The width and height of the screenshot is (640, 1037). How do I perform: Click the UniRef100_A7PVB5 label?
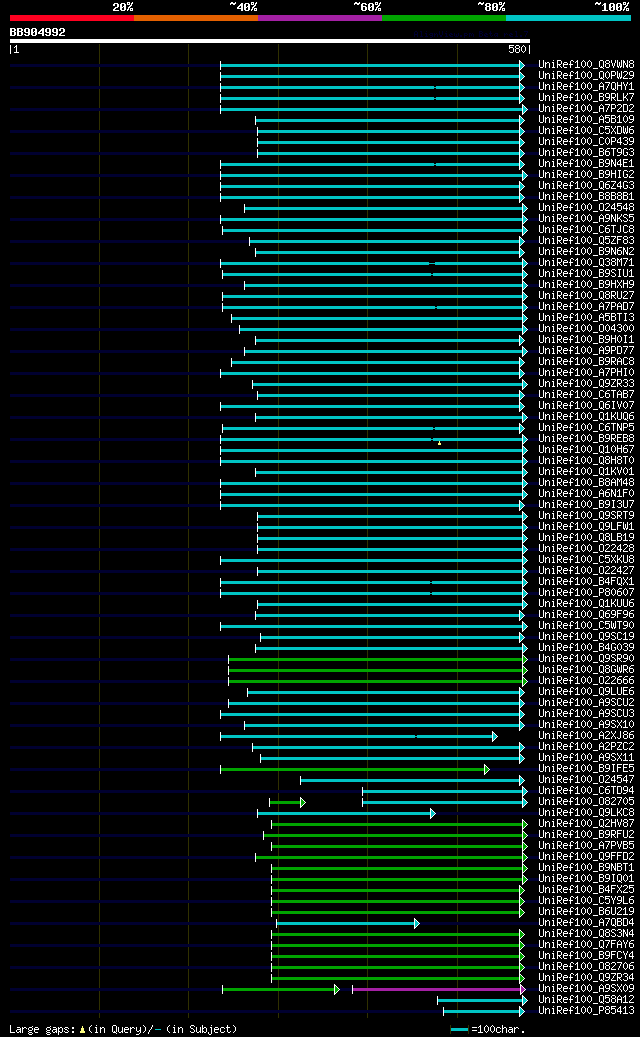pos(586,846)
